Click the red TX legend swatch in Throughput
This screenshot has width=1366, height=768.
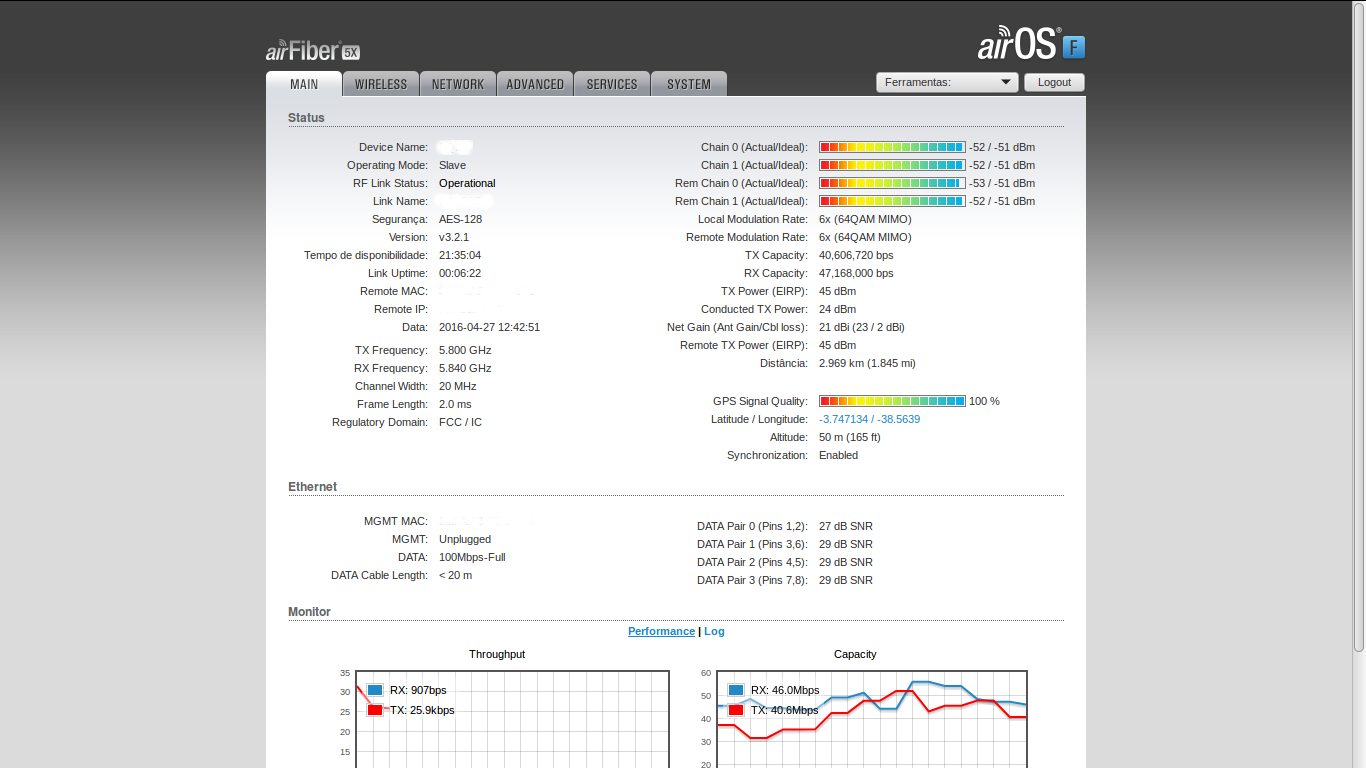[x=375, y=710]
